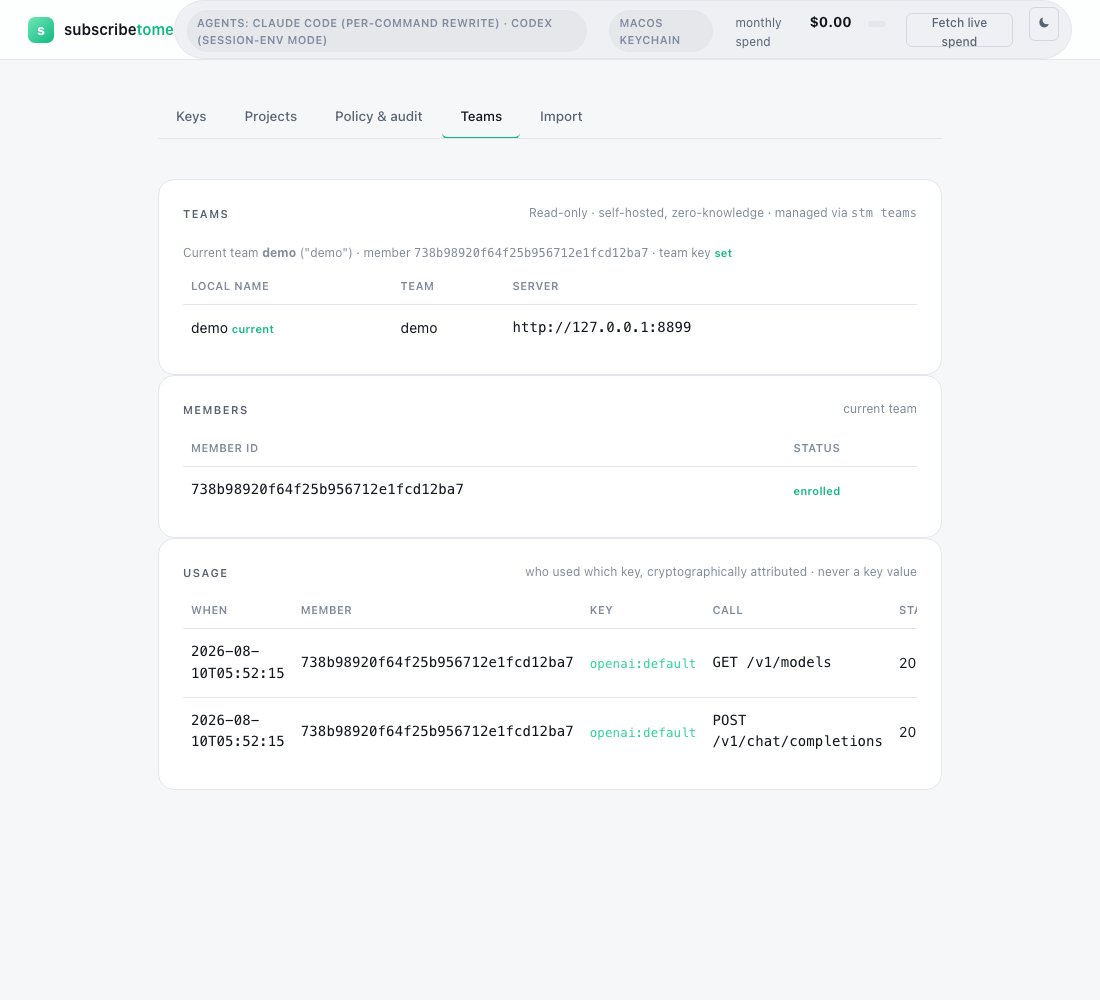Click the $0.00 monthly spend amount
The image size is (1100, 1000).
pyautogui.click(x=831, y=22)
